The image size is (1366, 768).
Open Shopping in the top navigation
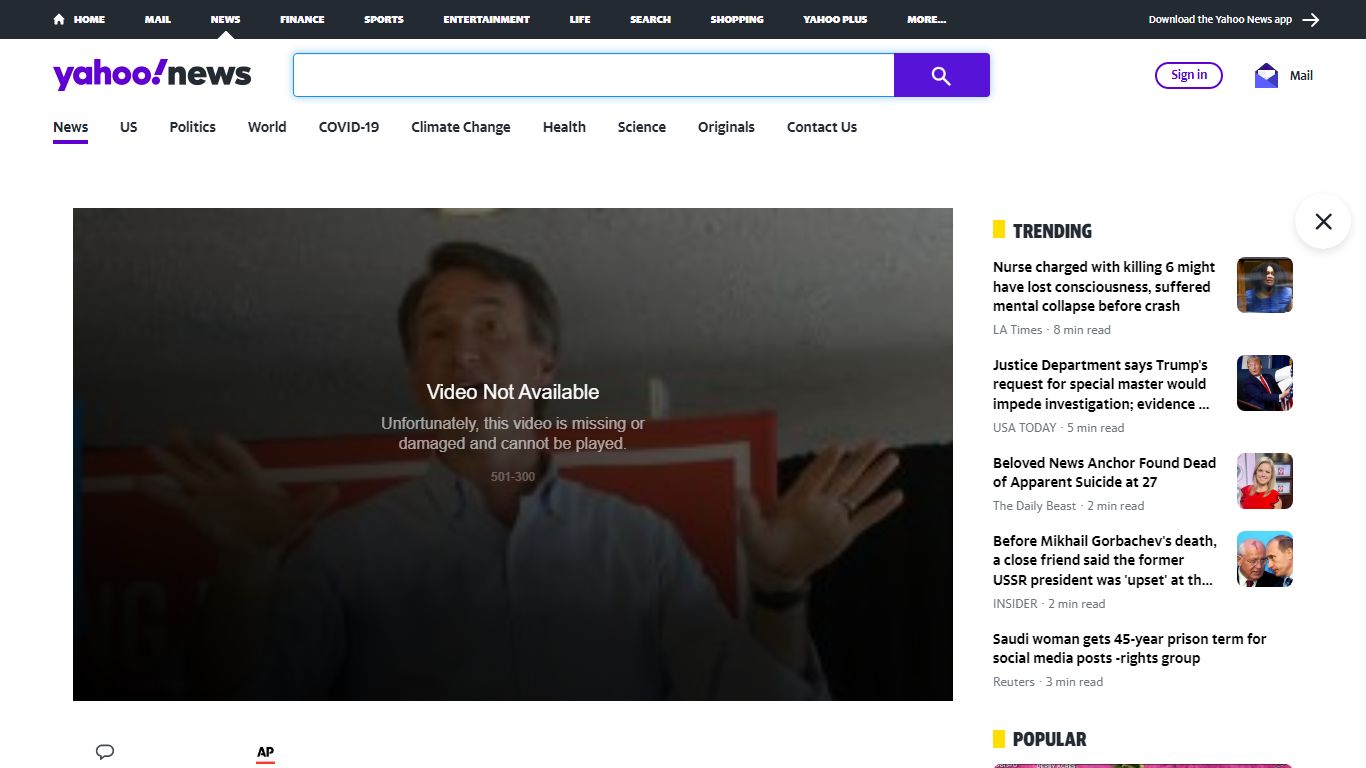(737, 19)
